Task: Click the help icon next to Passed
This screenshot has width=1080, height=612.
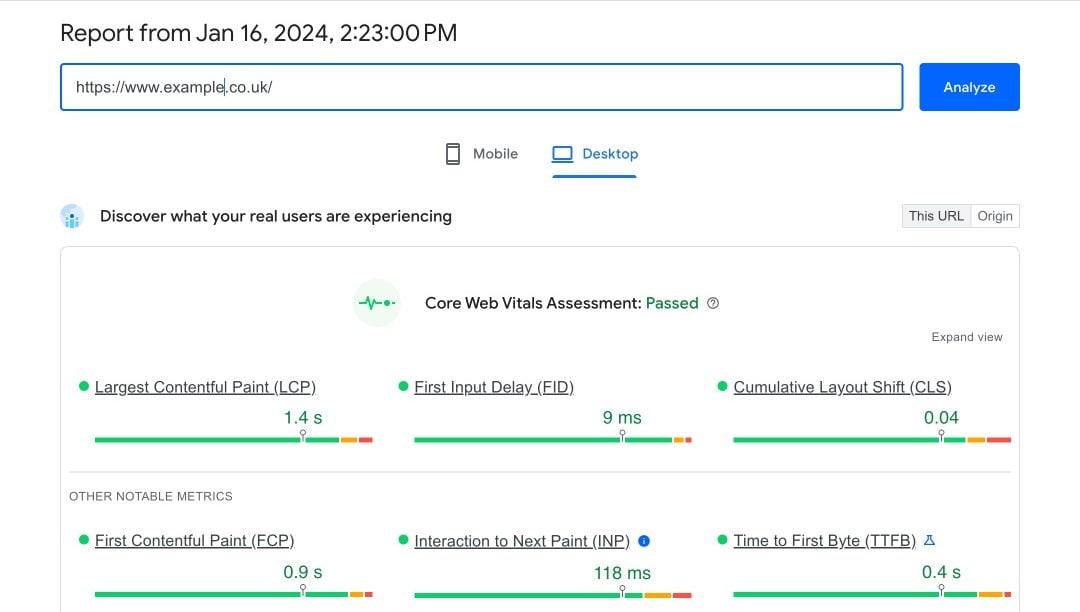Action: click(713, 303)
